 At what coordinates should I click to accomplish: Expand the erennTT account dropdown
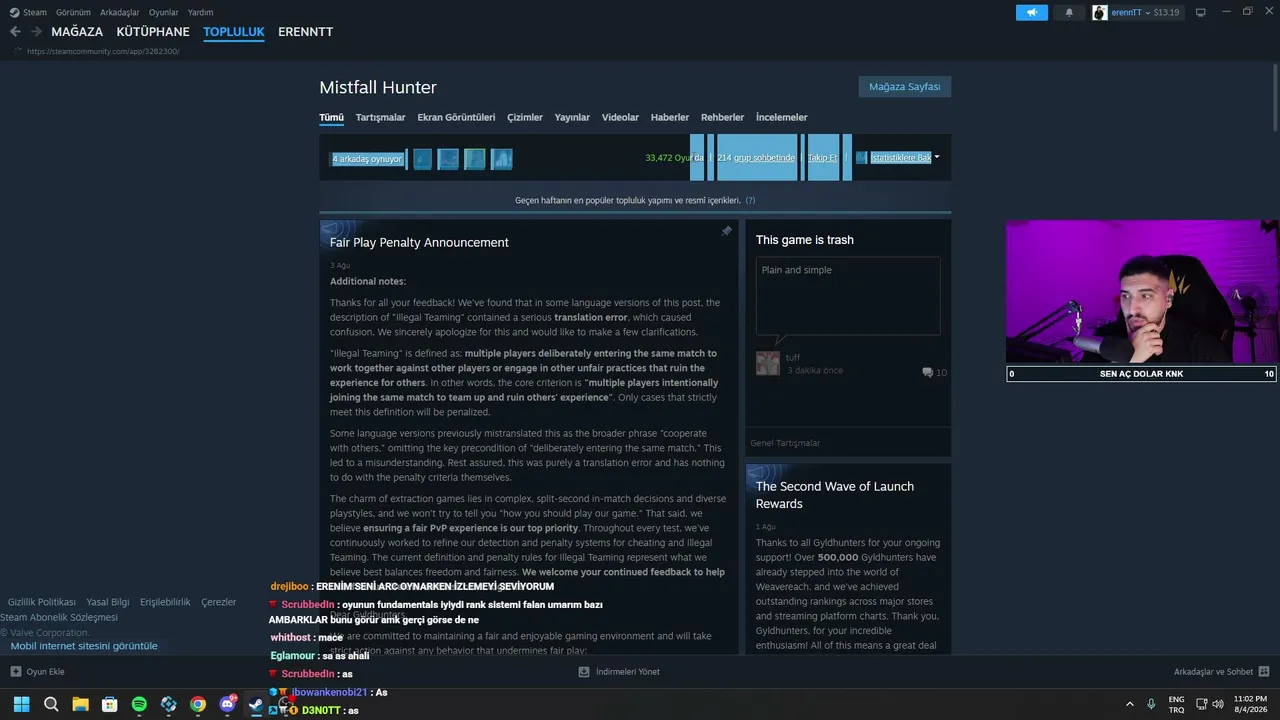click(1147, 12)
